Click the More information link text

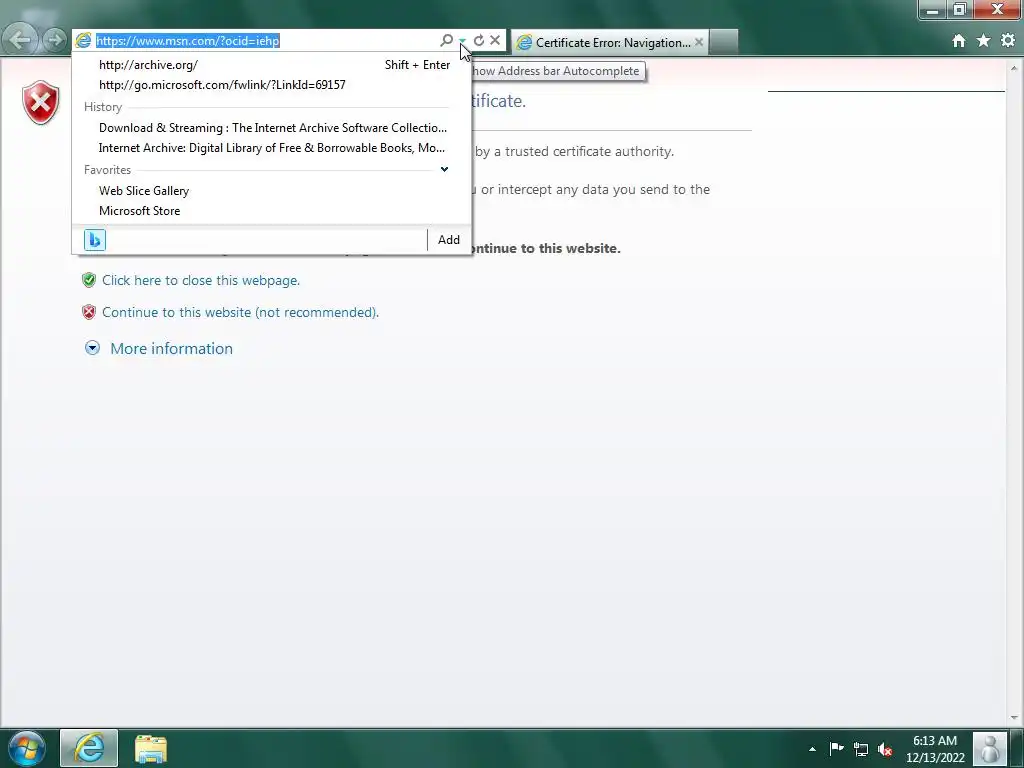[171, 349]
